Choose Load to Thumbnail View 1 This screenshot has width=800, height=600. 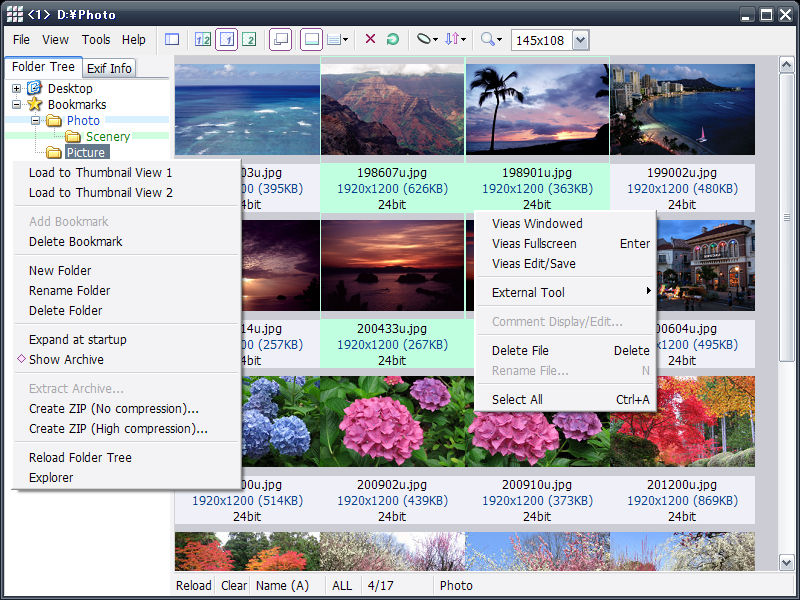pos(127,172)
